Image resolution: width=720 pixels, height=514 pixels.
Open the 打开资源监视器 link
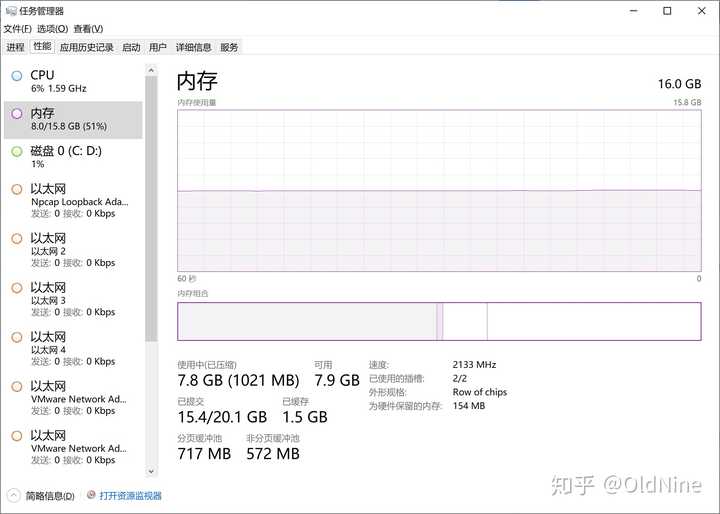(130, 496)
